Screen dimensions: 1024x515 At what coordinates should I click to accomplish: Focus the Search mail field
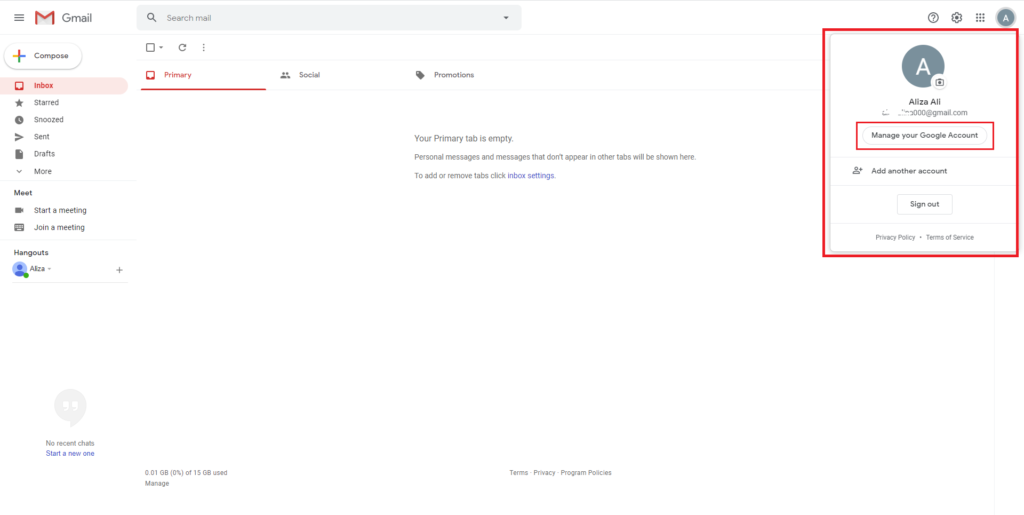tap(329, 18)
